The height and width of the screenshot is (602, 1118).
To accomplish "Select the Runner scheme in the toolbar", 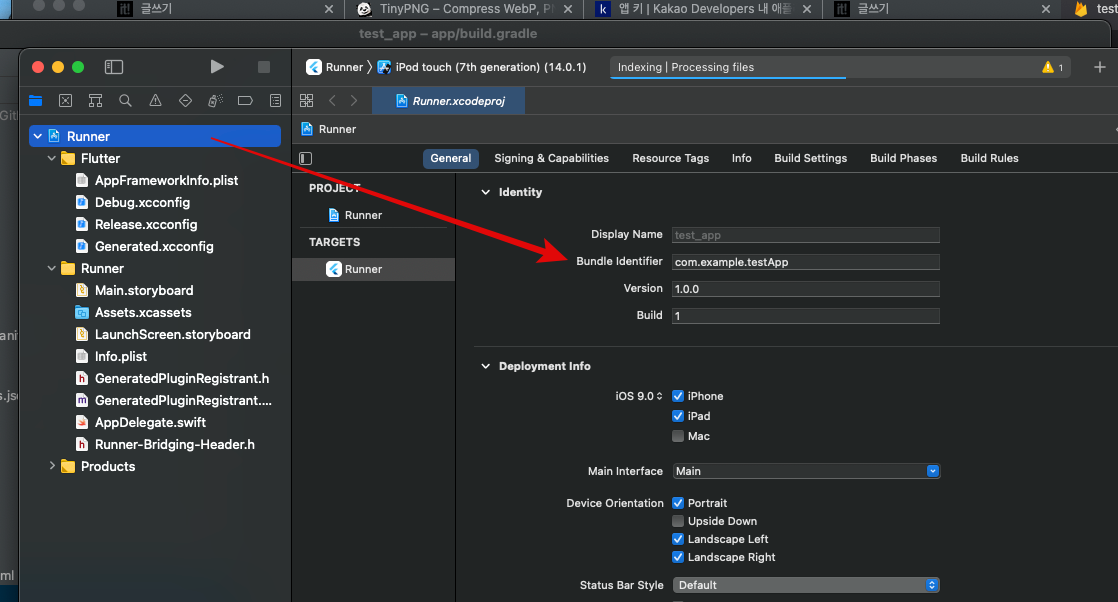I will [335, 67].
